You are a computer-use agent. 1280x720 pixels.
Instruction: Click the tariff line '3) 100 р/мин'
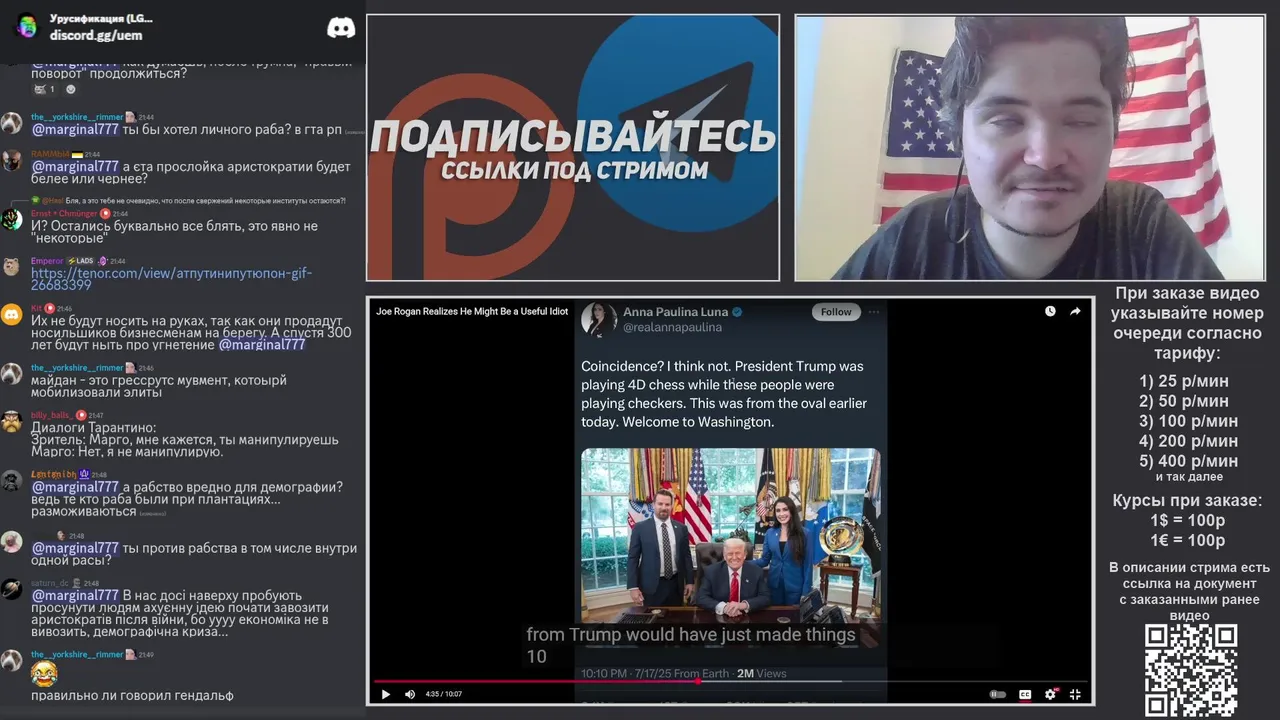coord(1188,421)
